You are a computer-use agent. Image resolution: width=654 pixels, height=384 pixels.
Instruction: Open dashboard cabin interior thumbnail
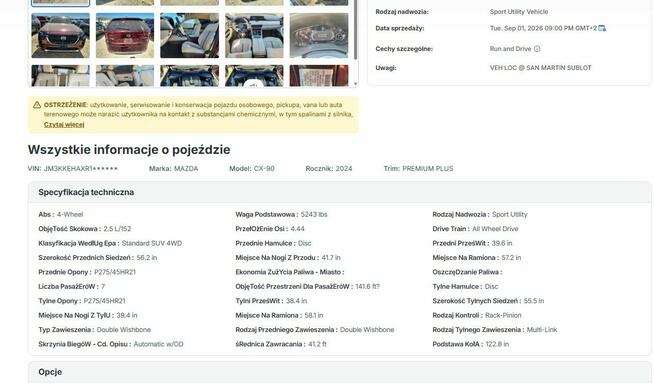tap(254, 35)
